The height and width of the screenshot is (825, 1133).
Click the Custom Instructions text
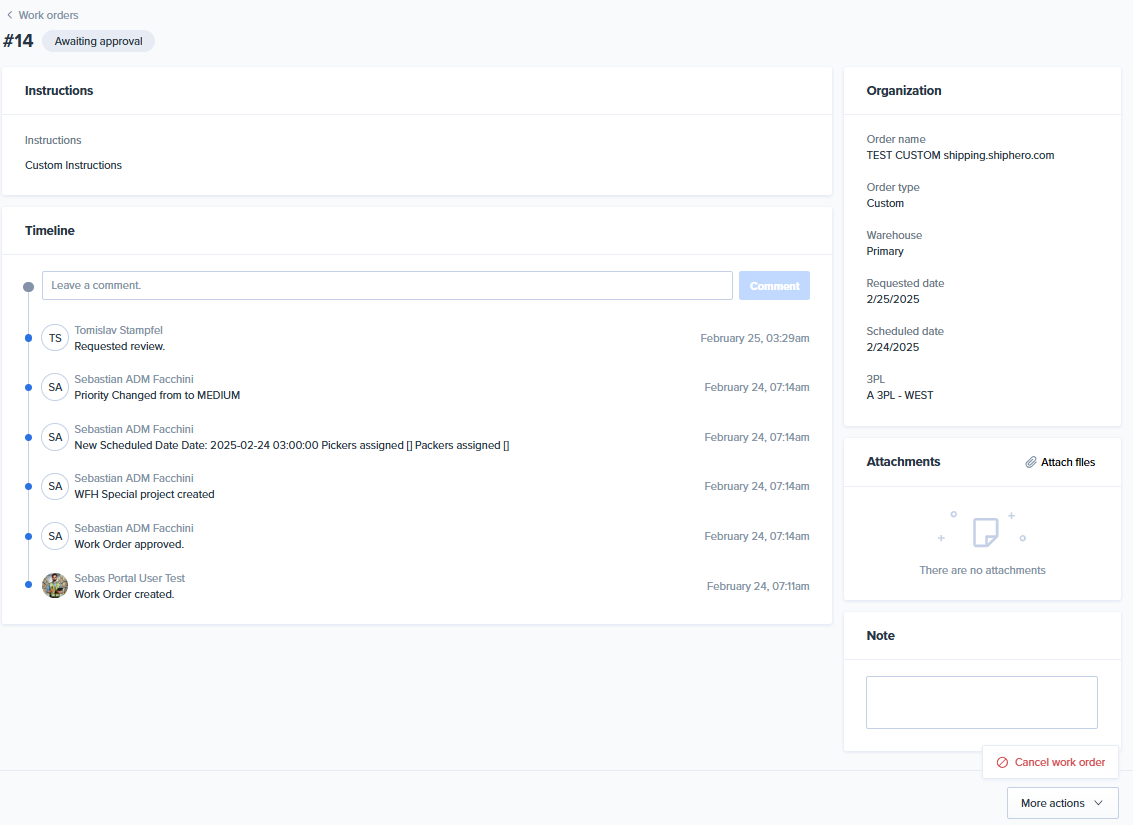(74, 165)
